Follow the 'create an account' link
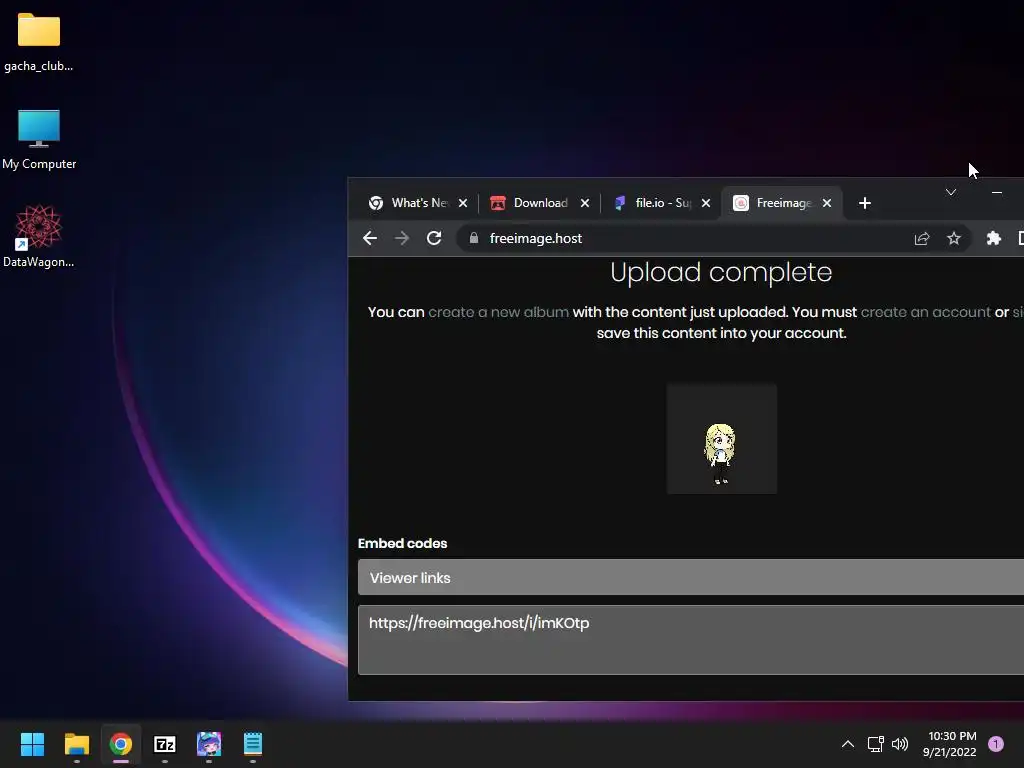Screen dimensions: 1024x768 tap(925, 312)
